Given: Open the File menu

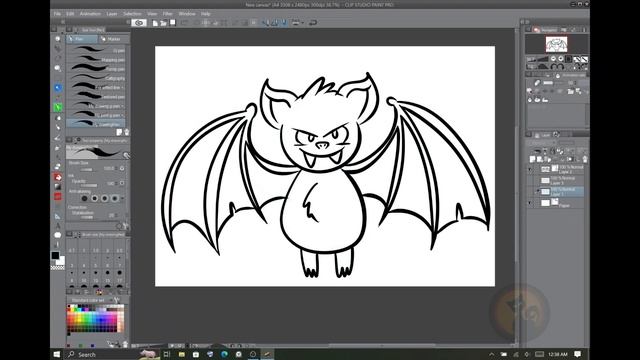Looking at the screenshot, I should point(57,14).
